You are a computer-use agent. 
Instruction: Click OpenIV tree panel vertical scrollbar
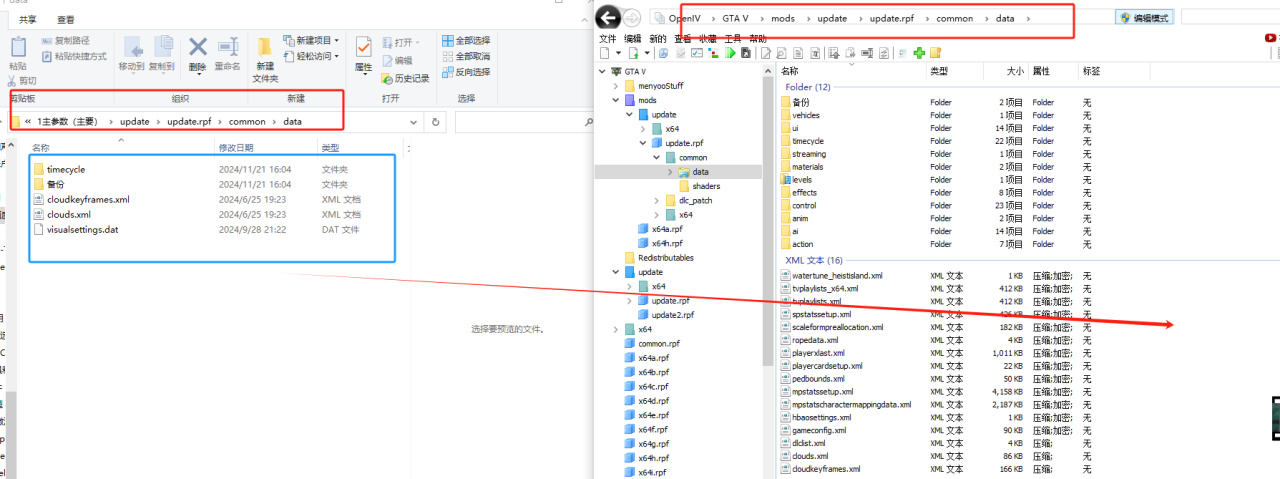point(769,221)
